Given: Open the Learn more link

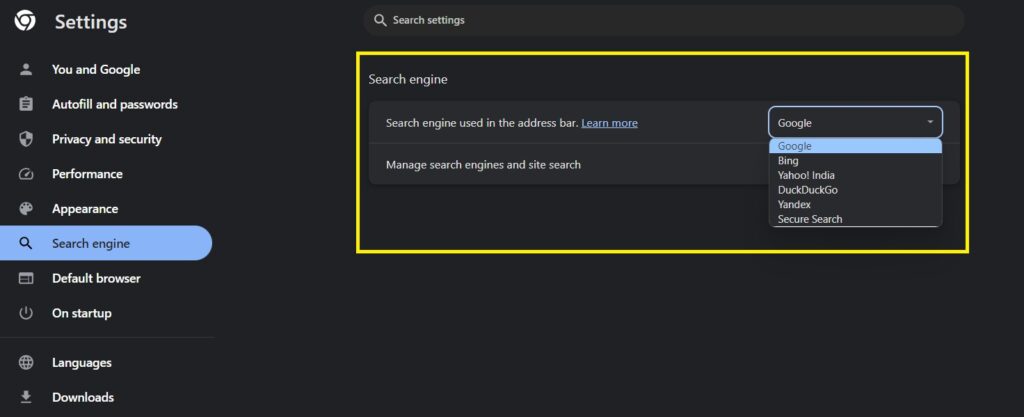Looking at the screenshot, I should (609, 123).
